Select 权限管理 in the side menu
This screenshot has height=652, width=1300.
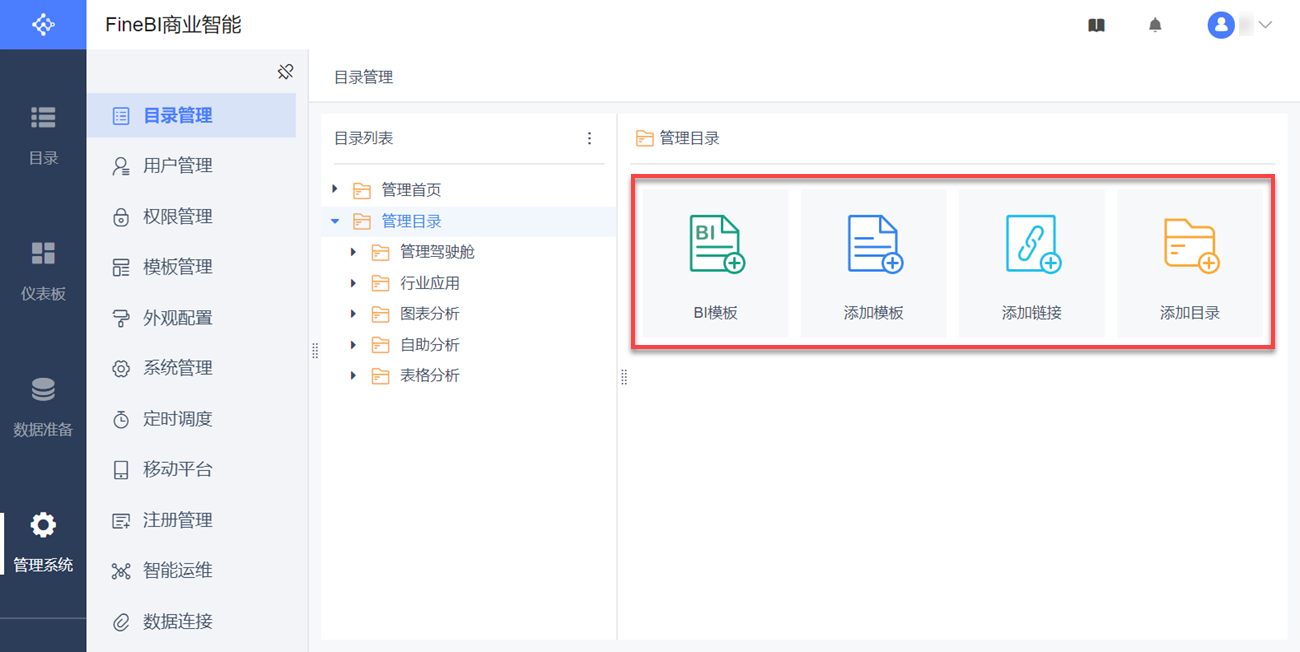tap(177, 217)
